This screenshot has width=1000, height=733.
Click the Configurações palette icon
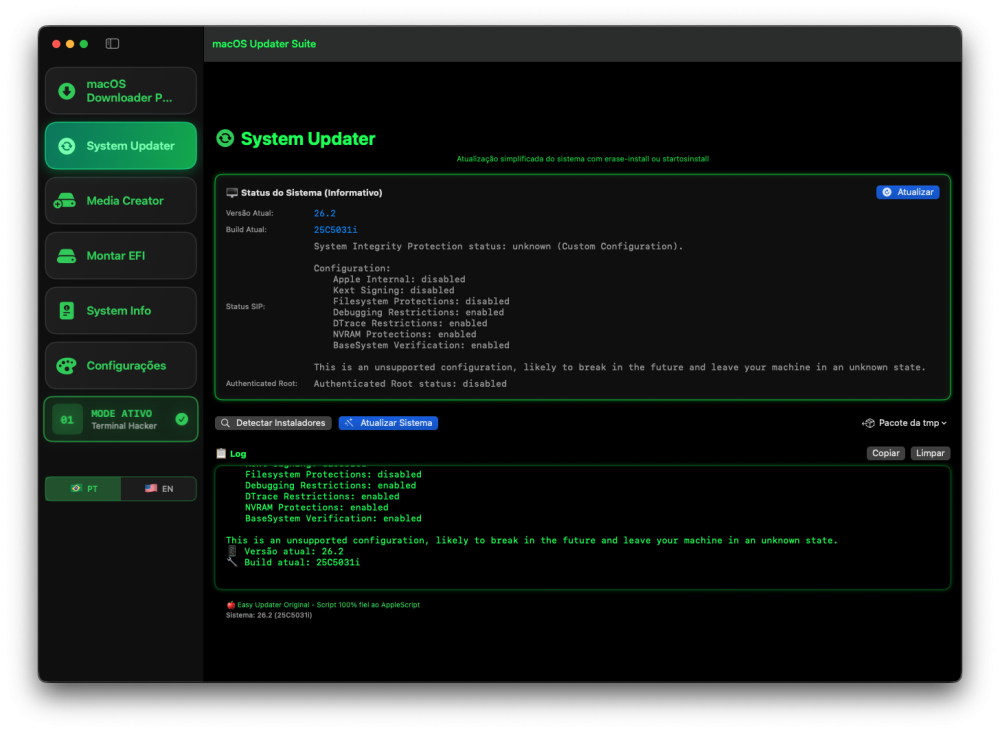pyautogui.click(x=66, y=366)
